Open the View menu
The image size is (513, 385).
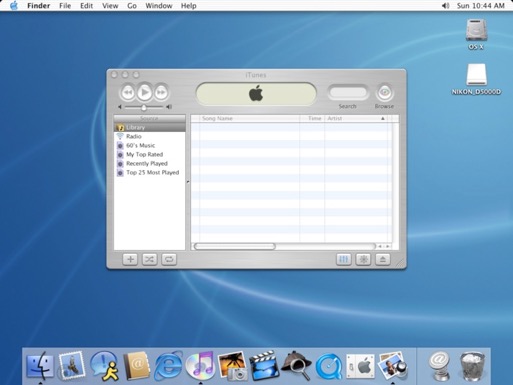tap(110, 6)
